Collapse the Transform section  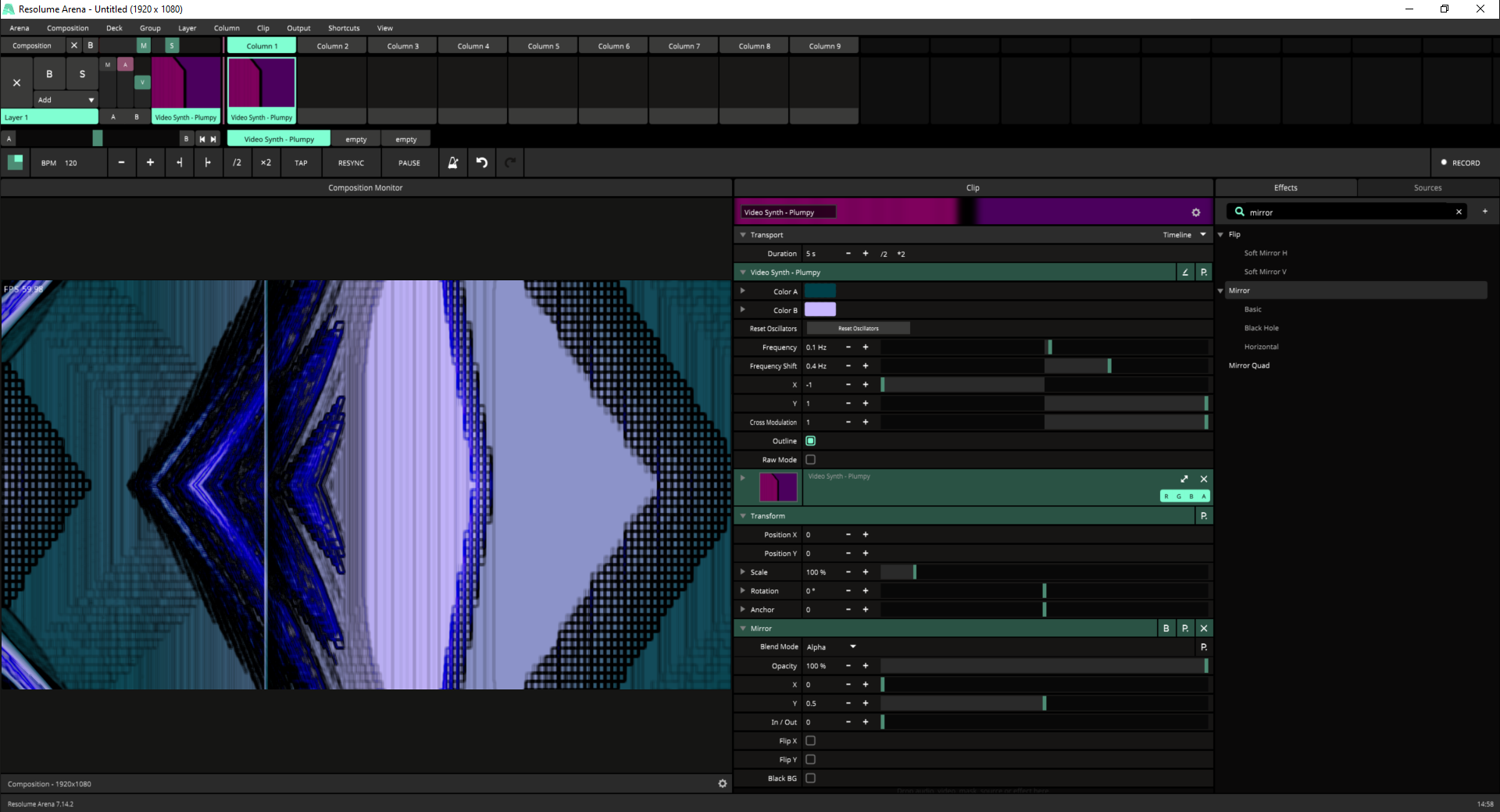point(743,516)
